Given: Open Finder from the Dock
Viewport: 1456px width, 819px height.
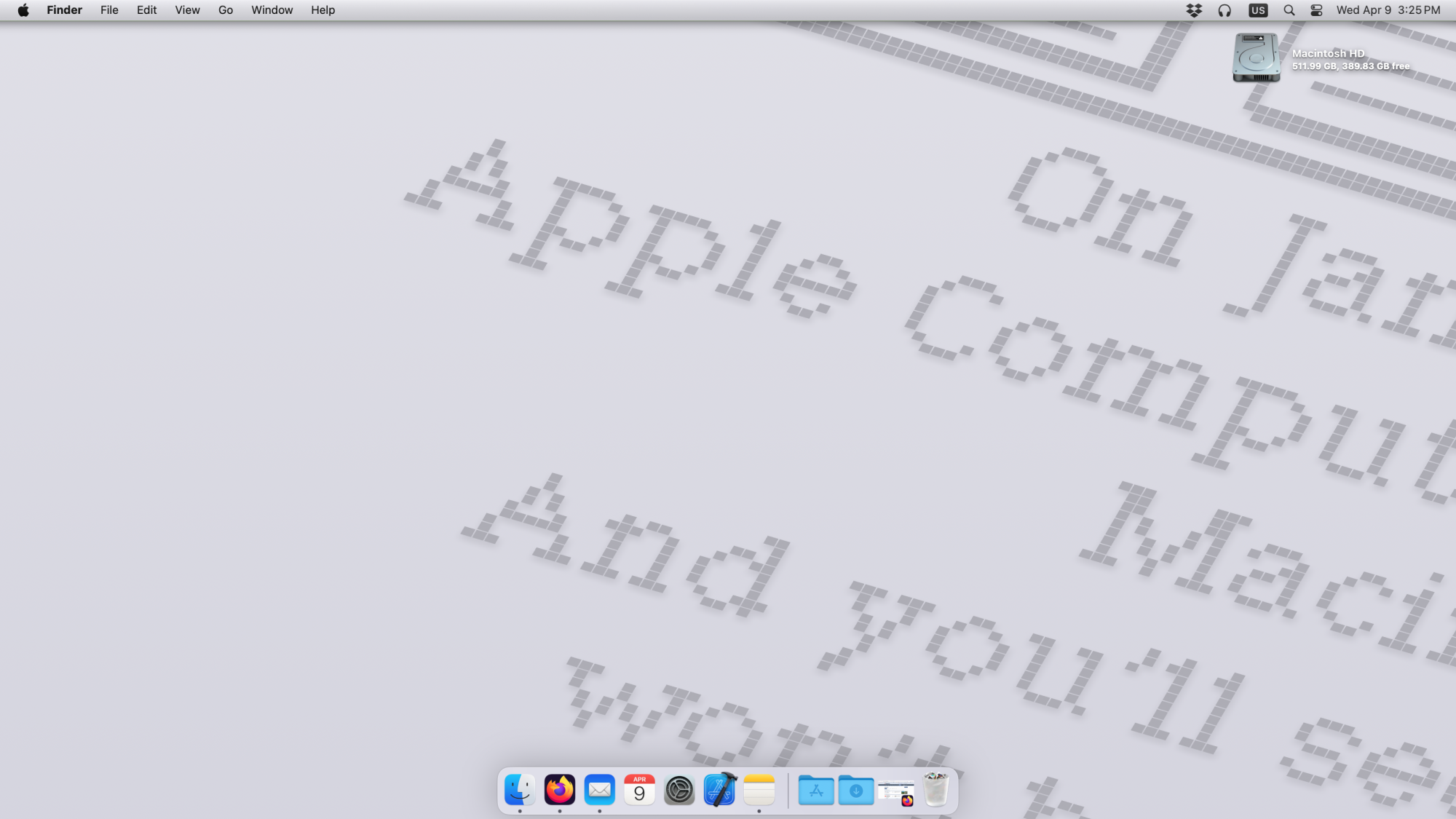Looking at the screenshot, I should coord(520,790).
